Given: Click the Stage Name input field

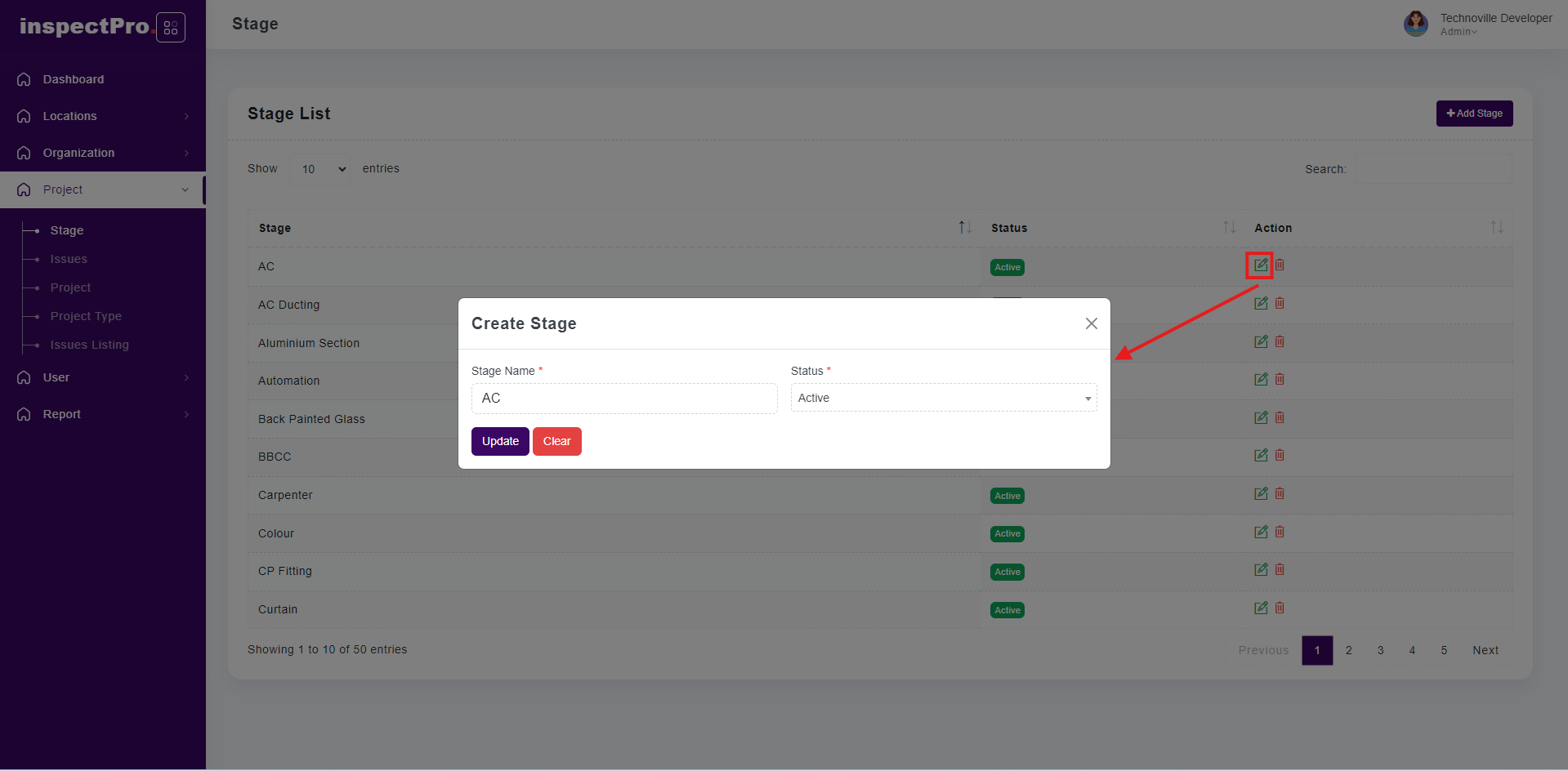Looking at the screenshot, I should click(623, 399).
